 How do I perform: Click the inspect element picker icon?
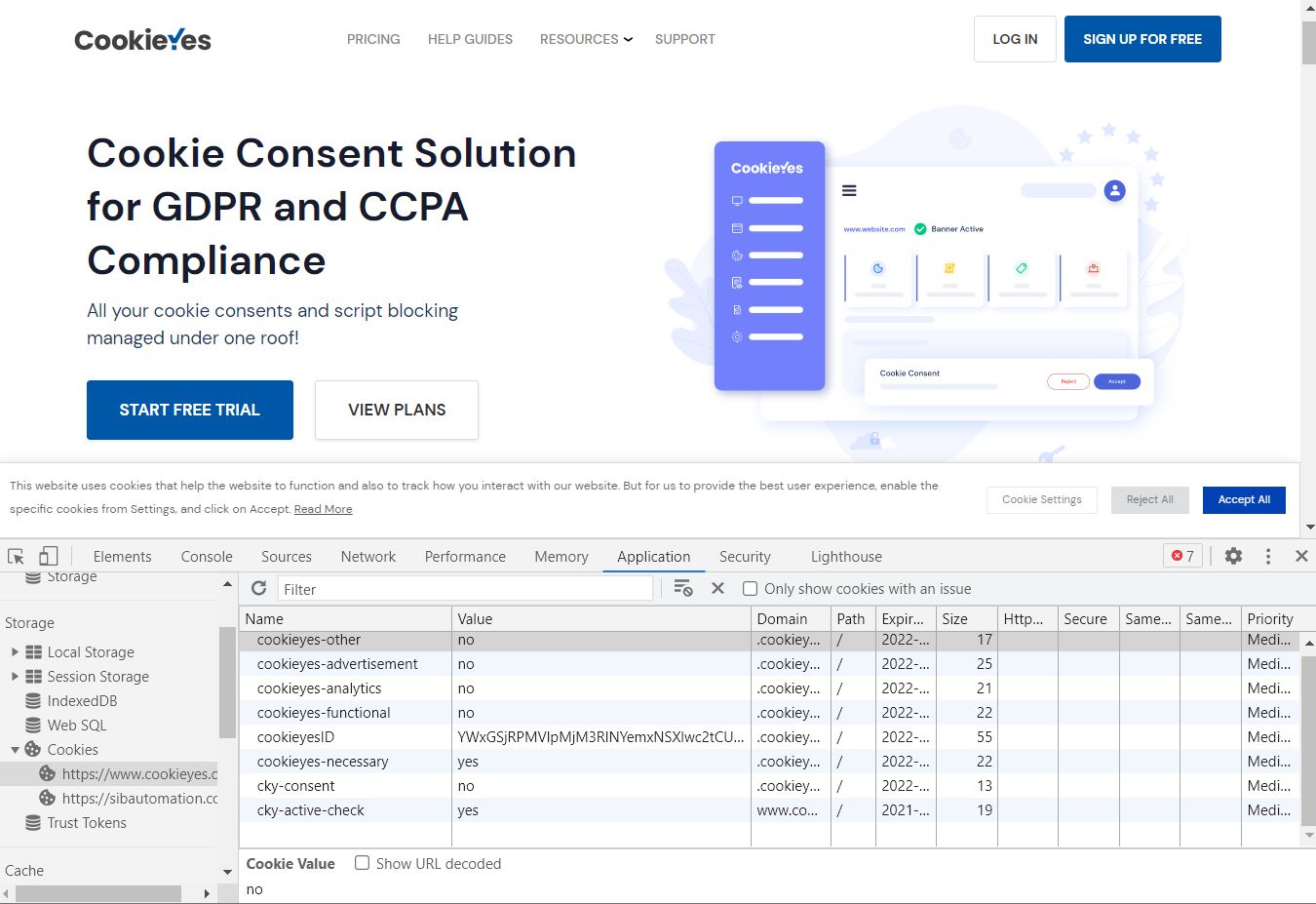(17, 556)
